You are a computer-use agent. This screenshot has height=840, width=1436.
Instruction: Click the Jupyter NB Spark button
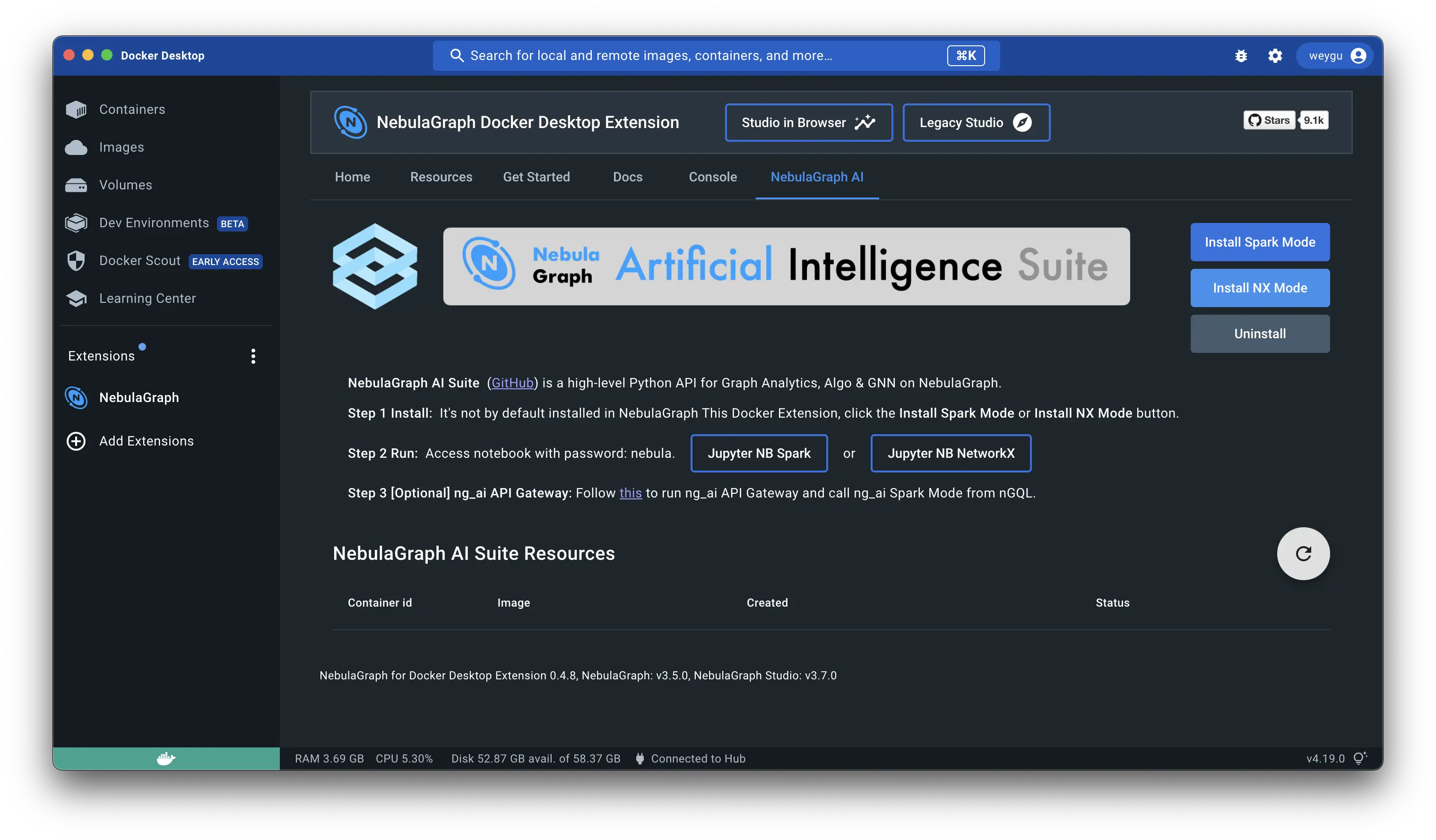click(759, 453)
